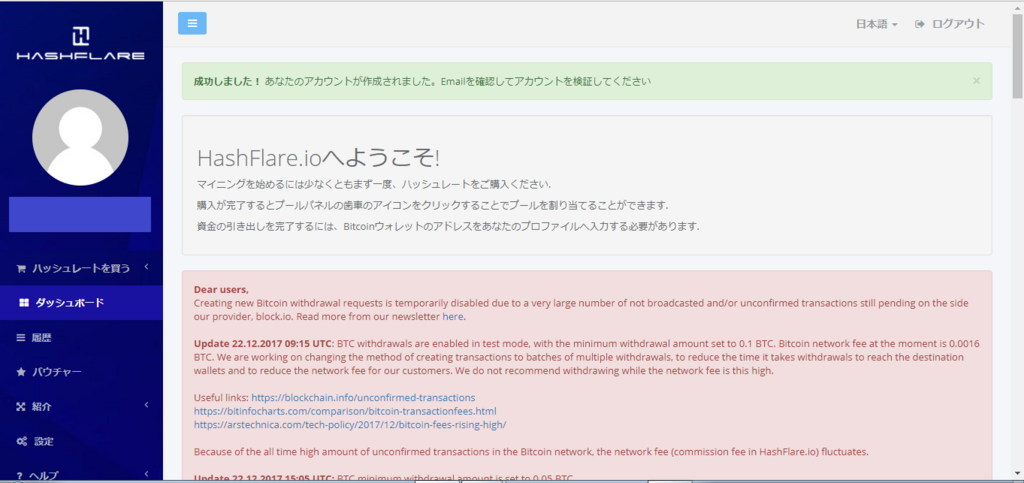Open ハッシュレートを買う menu
1024x483 pixels.
[82, 268]
